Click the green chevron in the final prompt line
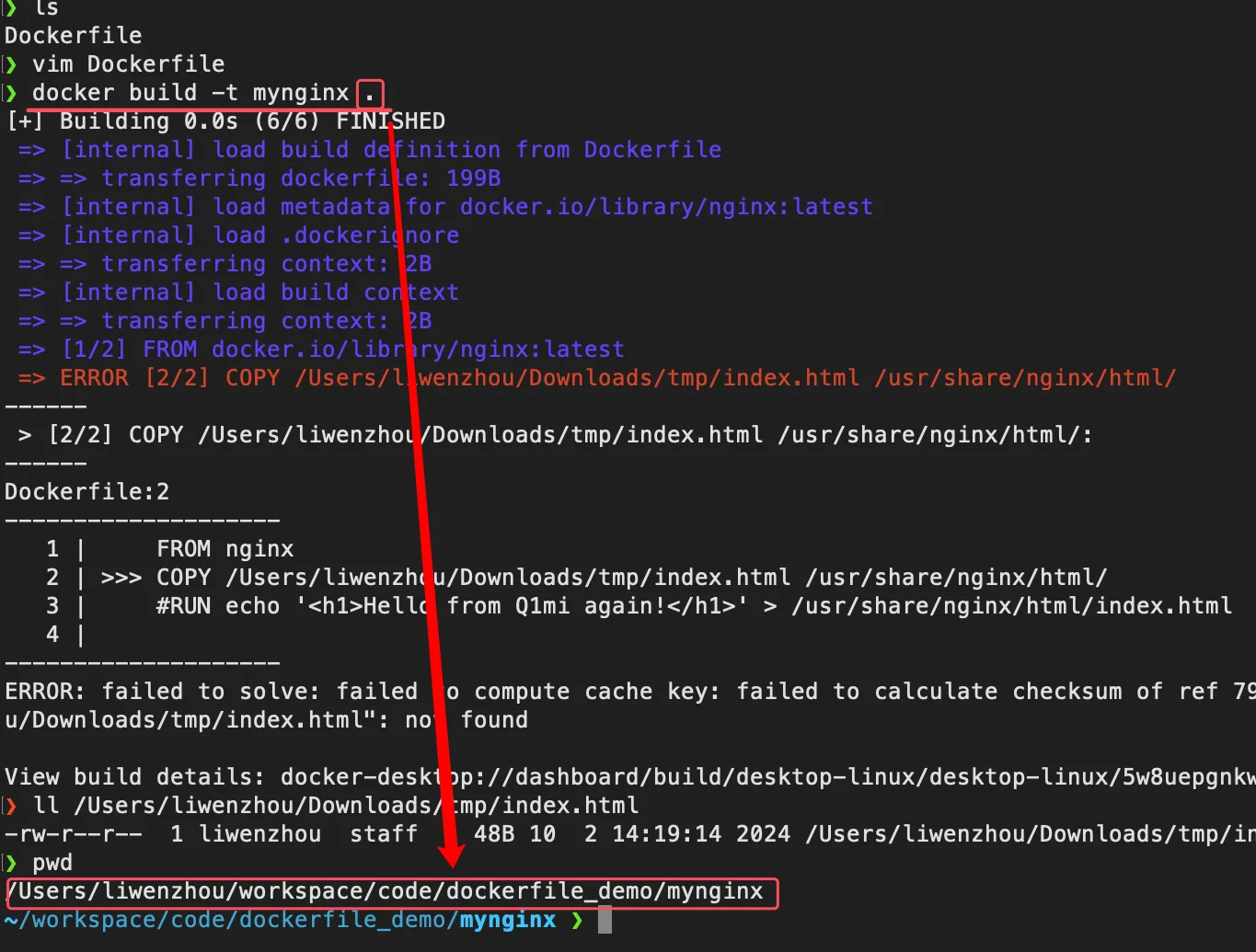Viewport: 1256px width, 952px height. point(577,919)
